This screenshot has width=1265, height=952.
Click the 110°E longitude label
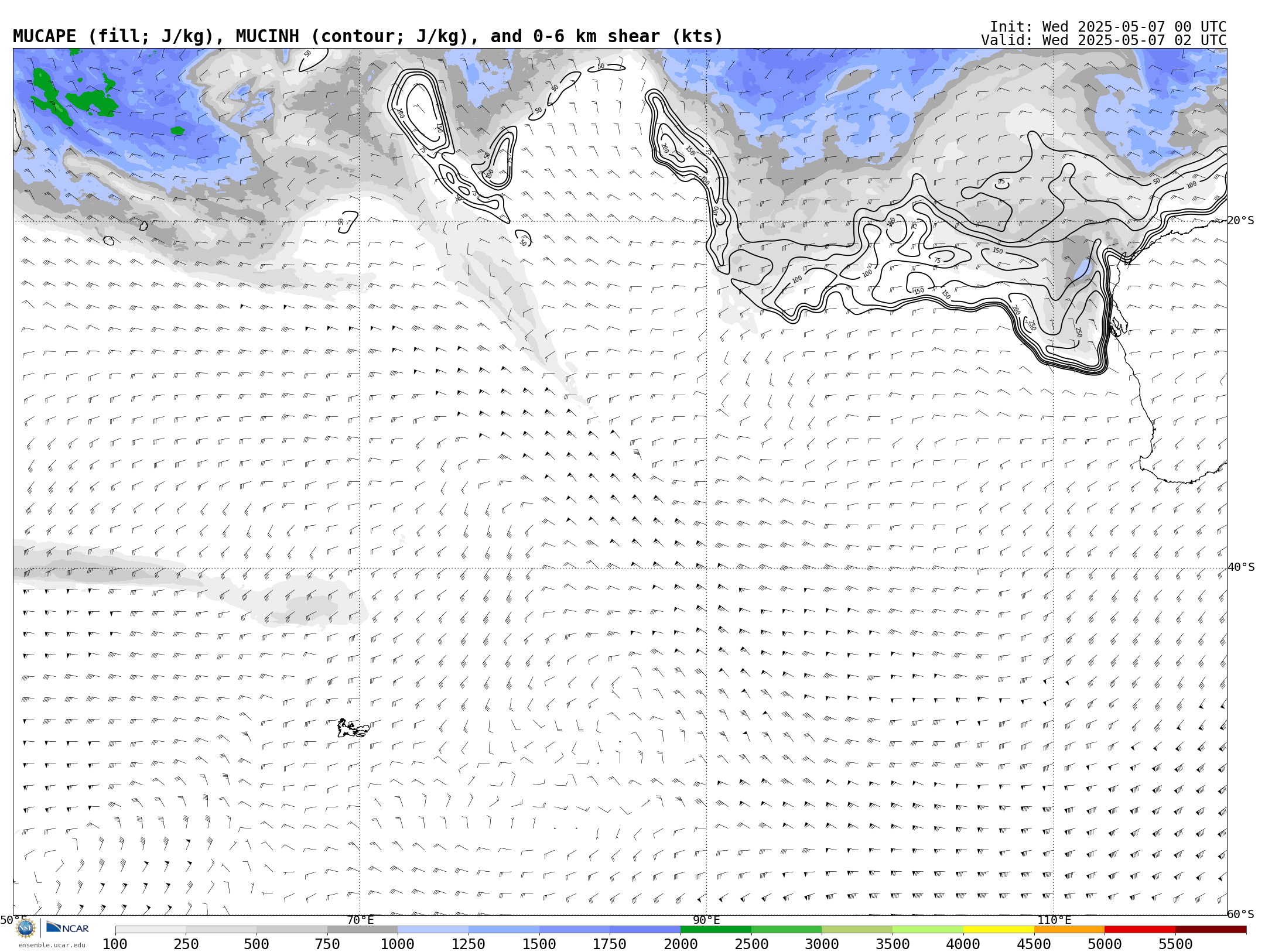(1054, 920)
